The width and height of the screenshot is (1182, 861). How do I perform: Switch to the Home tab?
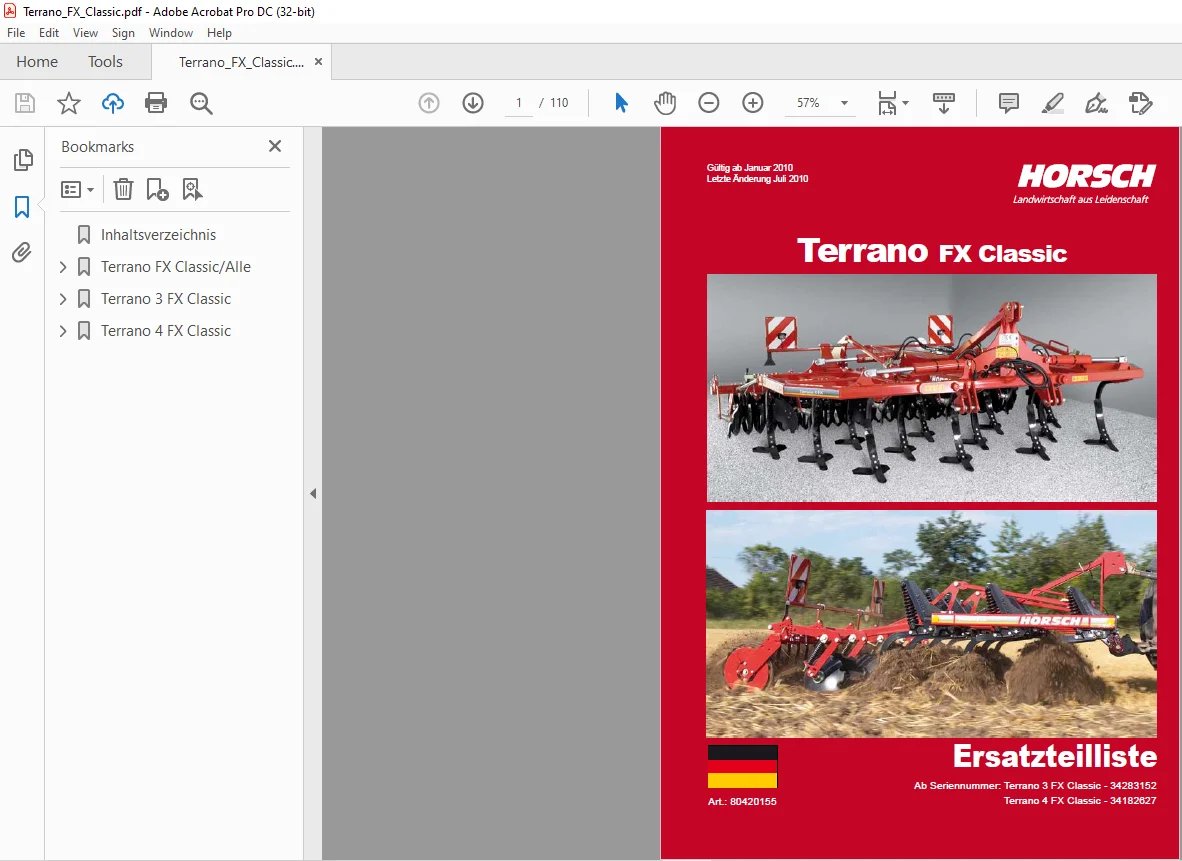[37, 62]
